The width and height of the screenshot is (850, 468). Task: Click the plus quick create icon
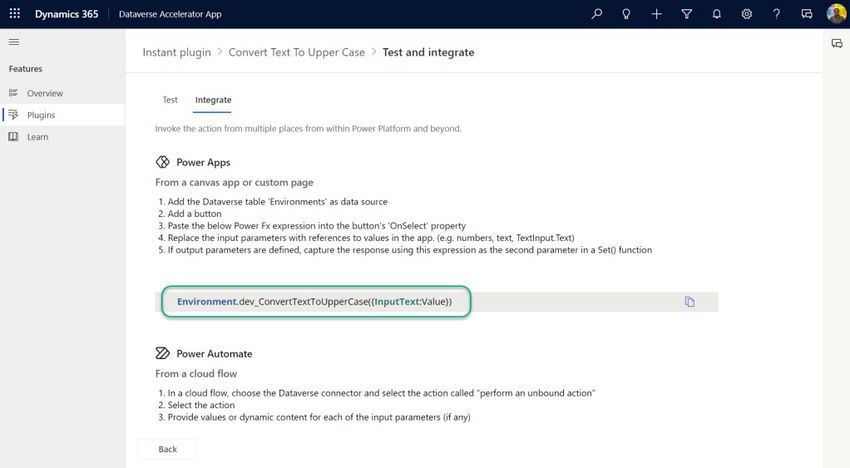(x=656, y=14)
